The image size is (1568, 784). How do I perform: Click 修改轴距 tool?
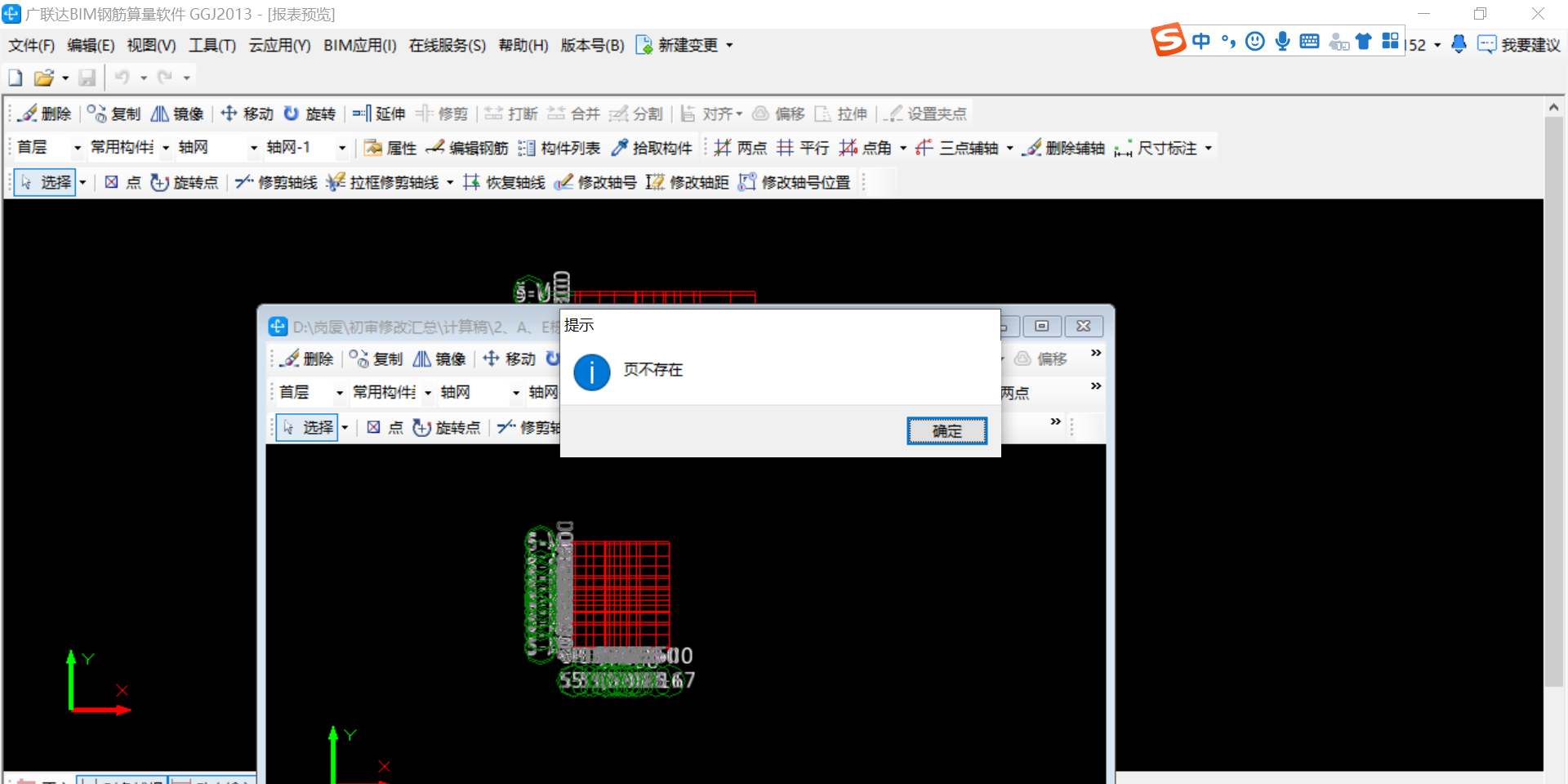688,182
